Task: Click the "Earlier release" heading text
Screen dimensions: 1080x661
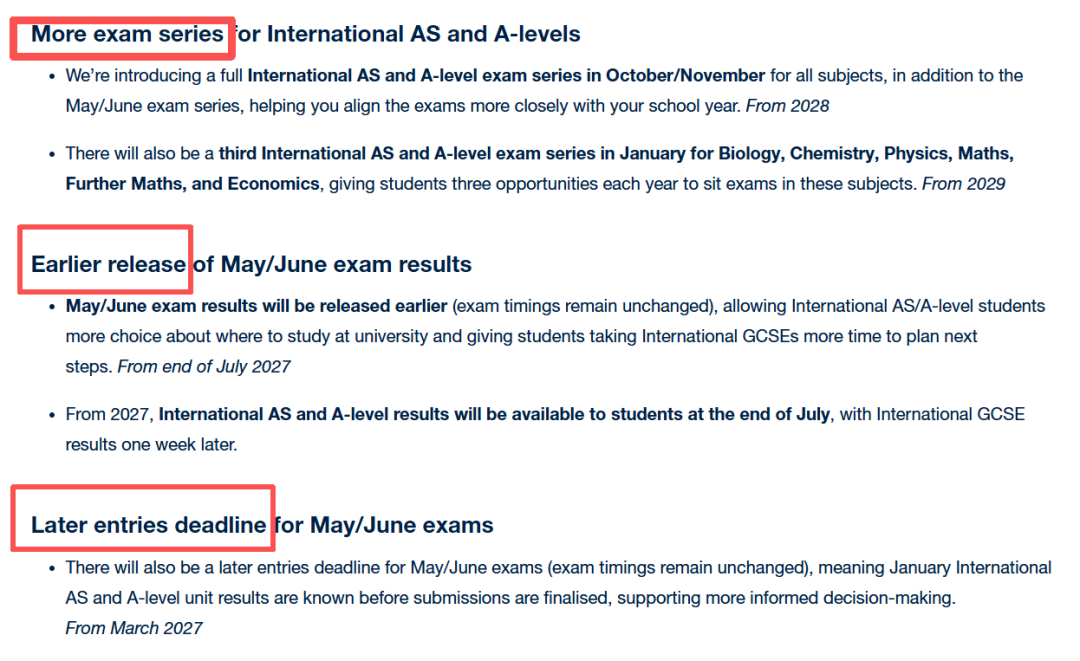Action: click(x=108, y=265)
